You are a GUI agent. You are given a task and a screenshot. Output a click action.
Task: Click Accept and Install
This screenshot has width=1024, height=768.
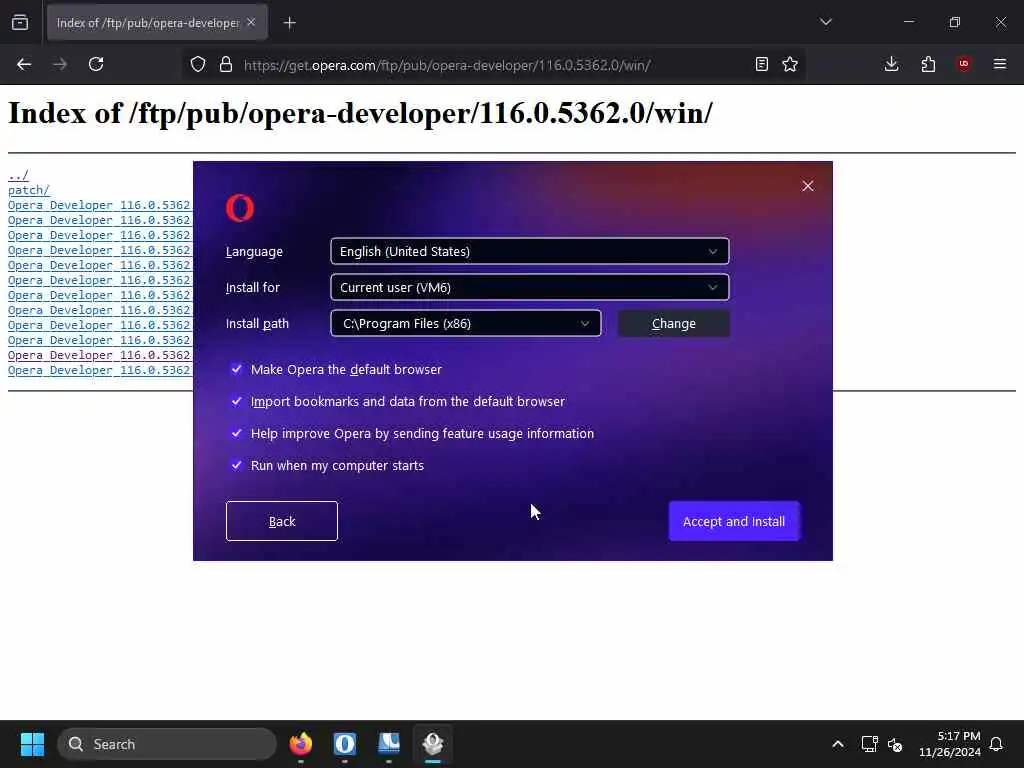(x=734, y=521)
